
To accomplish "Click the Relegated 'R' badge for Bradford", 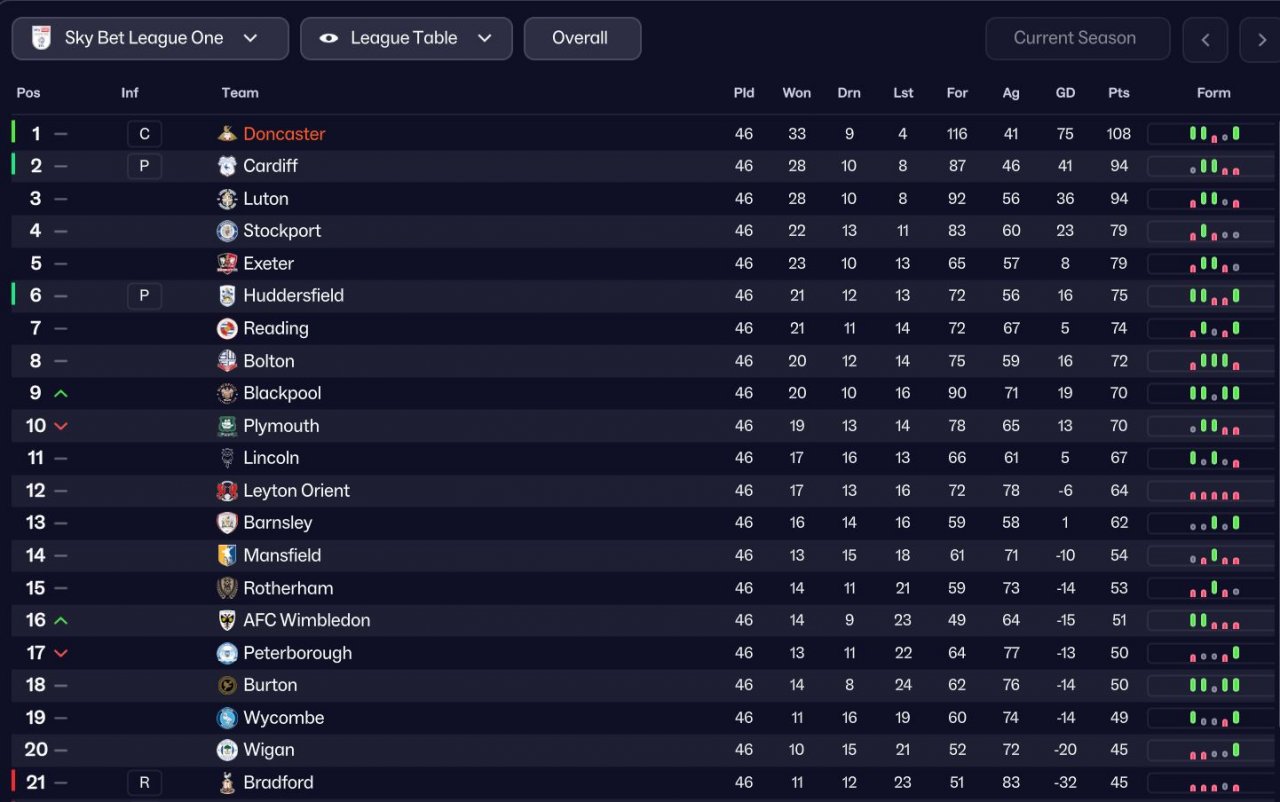I will click(144, 783).
